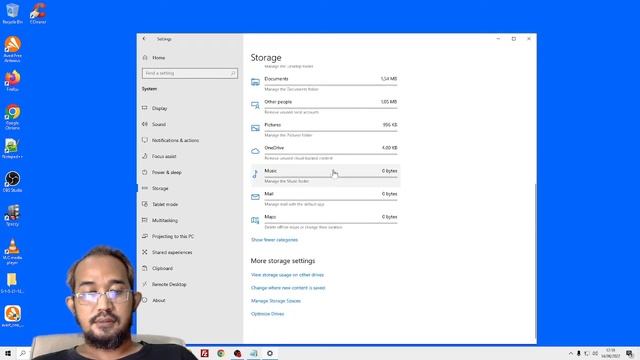
Task: Open Optimize Drives link
Action: click(267, 314)
